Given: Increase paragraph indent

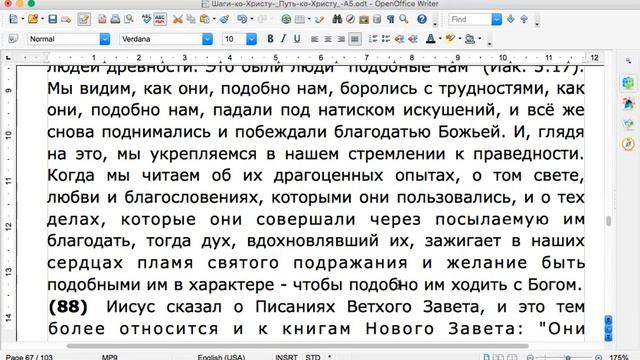Looking at the screenshot, I should tap(413, 39).
